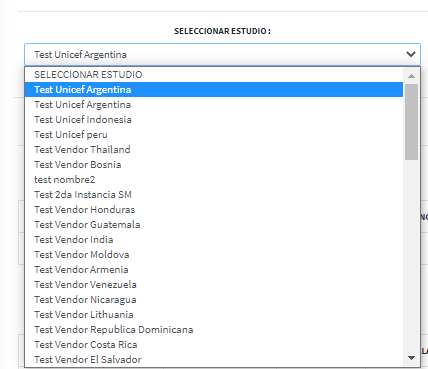The width and height of the screenshot is (428, 369).
Task: Select Test Vendor Thailand
Action: pos(214,150)
